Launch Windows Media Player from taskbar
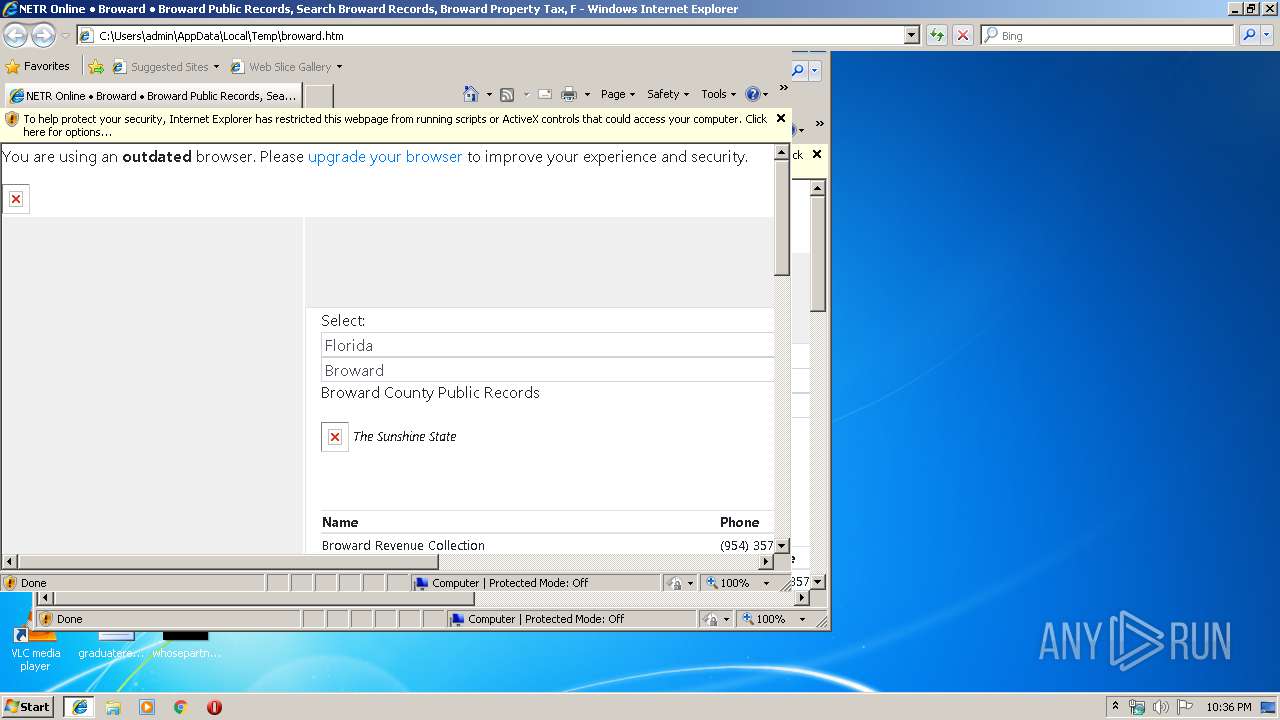This screenshot has height=720, width=1280. pos(147,707)
